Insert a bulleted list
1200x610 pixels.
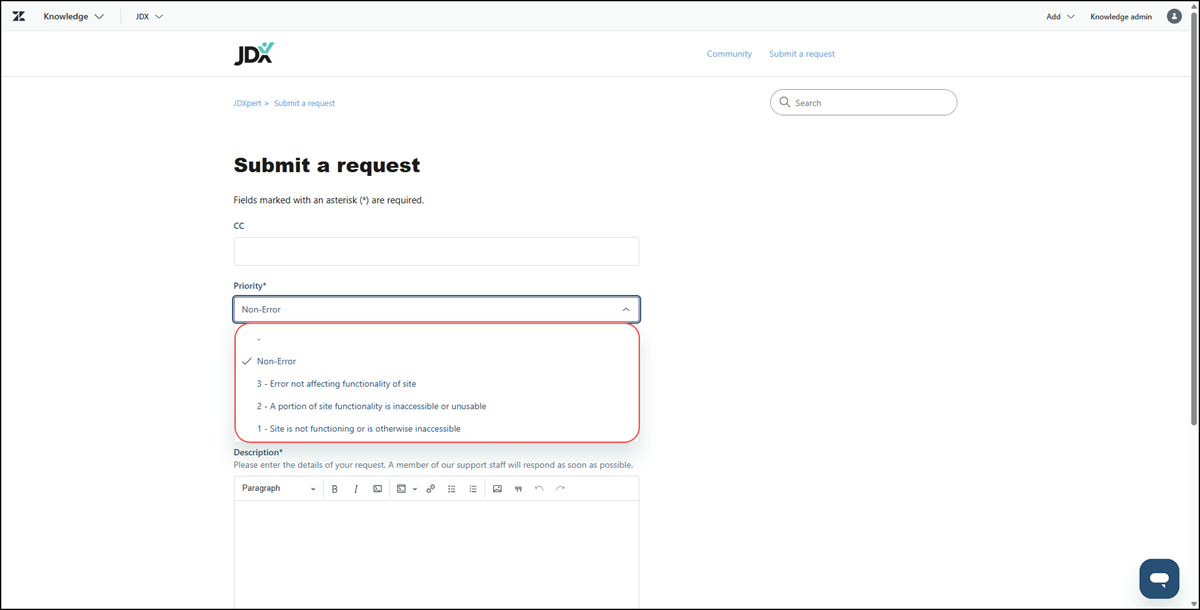(452, 489)
